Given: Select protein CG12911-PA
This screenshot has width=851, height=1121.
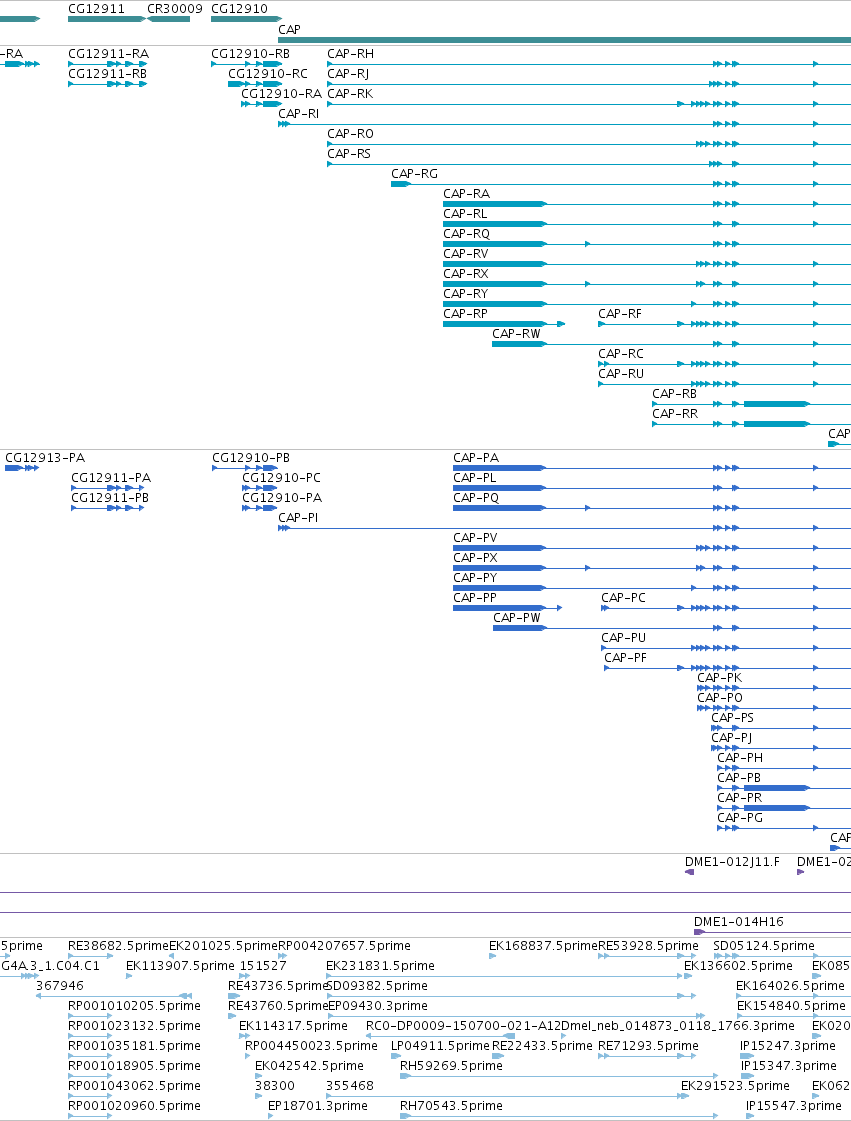Looking at the screenshot, I should (x=108, y=488).
